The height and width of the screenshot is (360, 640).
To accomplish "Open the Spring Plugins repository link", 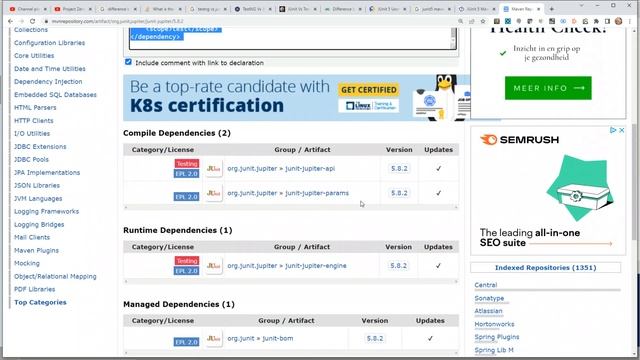I will point(497,337).
